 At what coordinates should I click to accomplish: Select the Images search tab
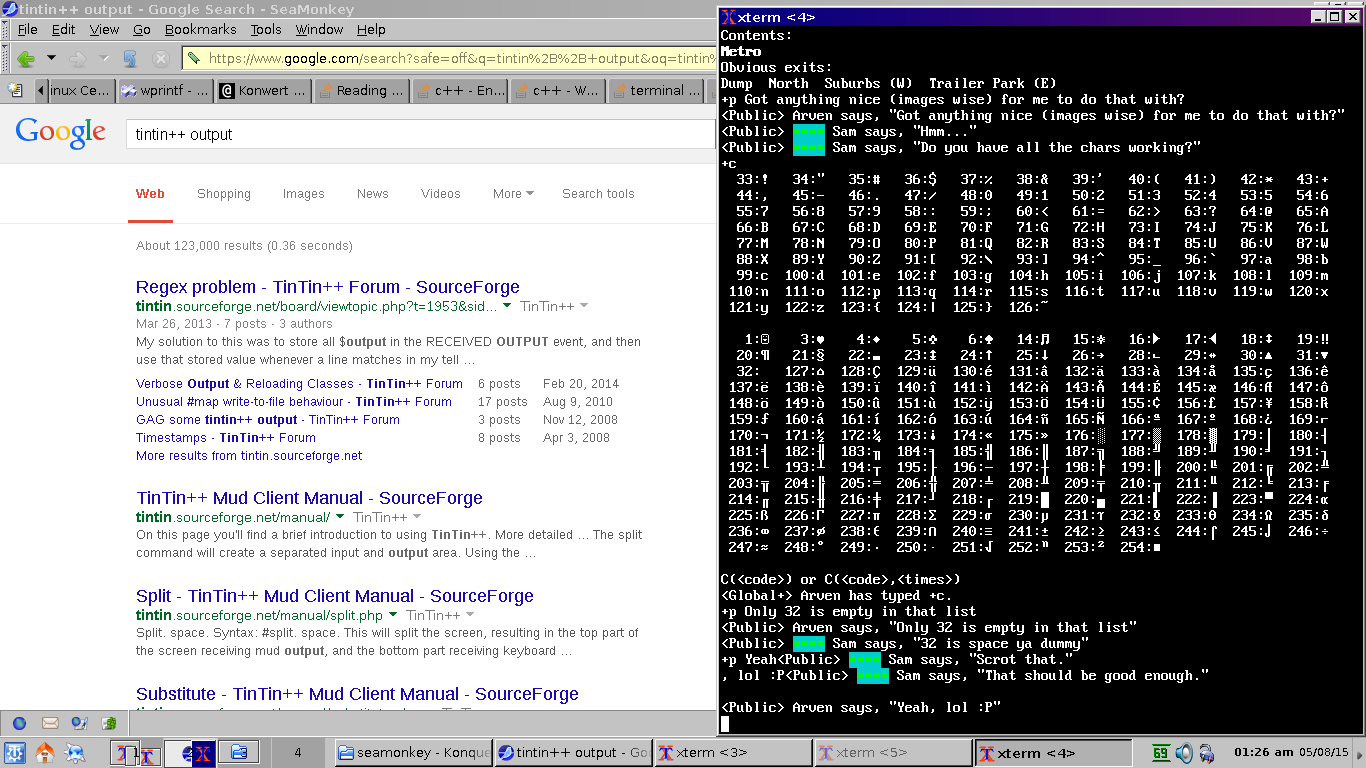point(303,194)
